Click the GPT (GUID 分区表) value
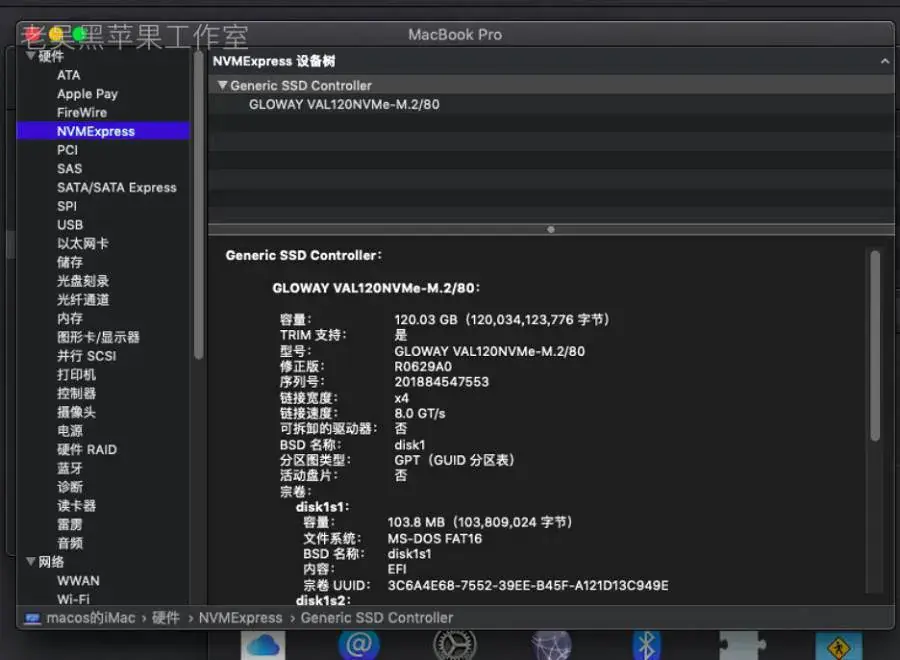The height and width of the screenshot is (660, 900). [454, 460]
